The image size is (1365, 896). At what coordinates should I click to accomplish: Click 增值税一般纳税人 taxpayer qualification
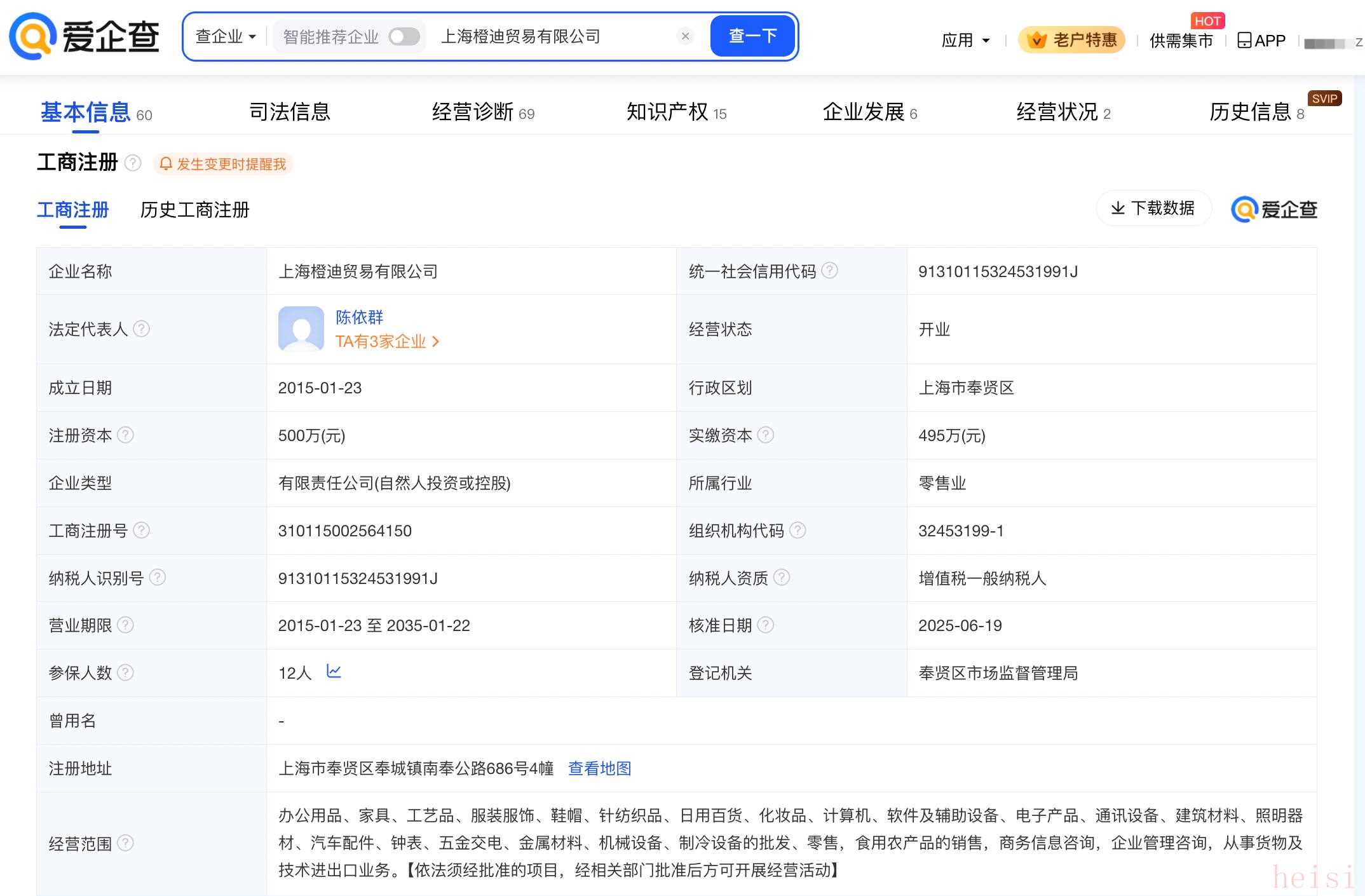point(982,578)
